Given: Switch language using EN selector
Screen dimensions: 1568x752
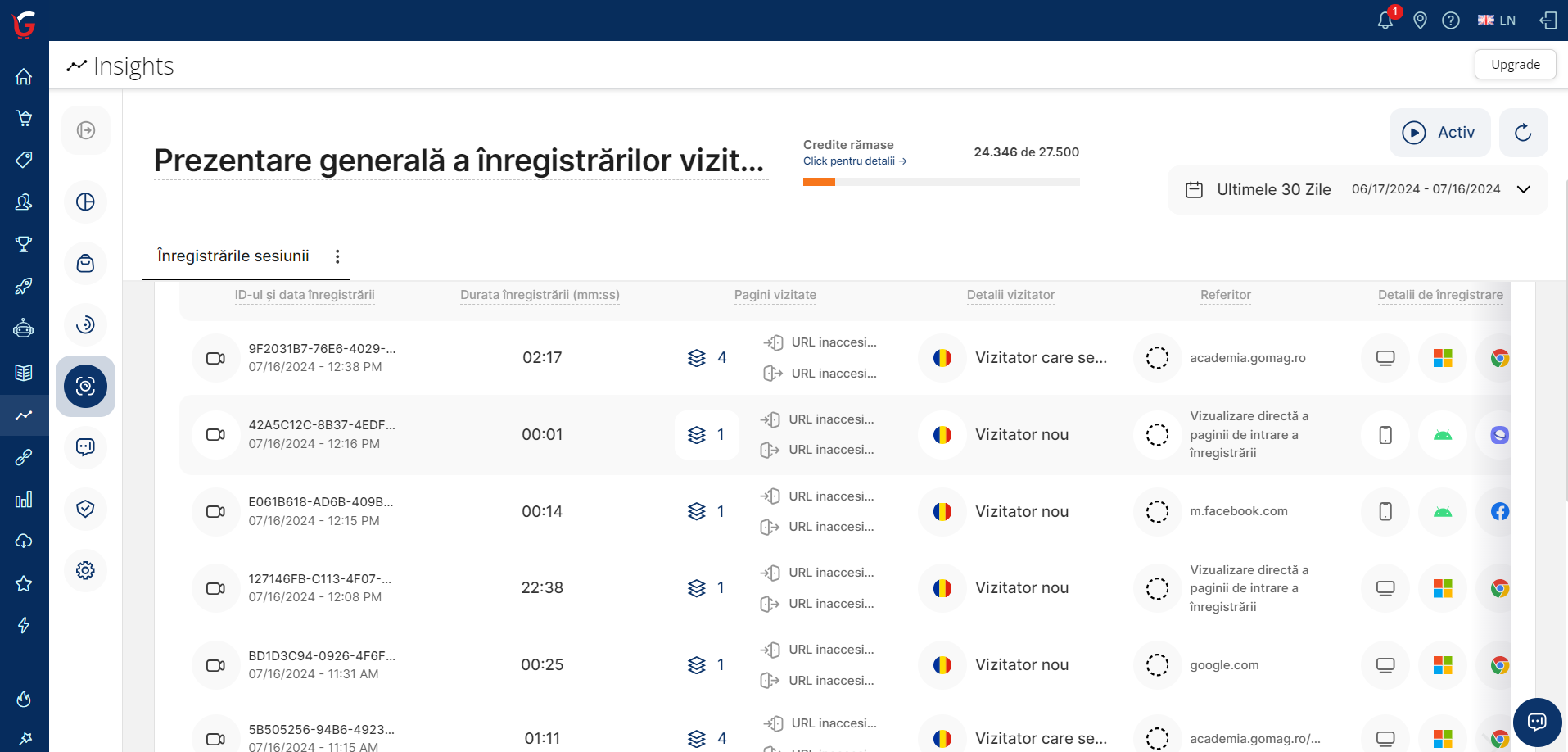Looking at the screenshot, I should pyautogui.click(x=1497, y=20).
